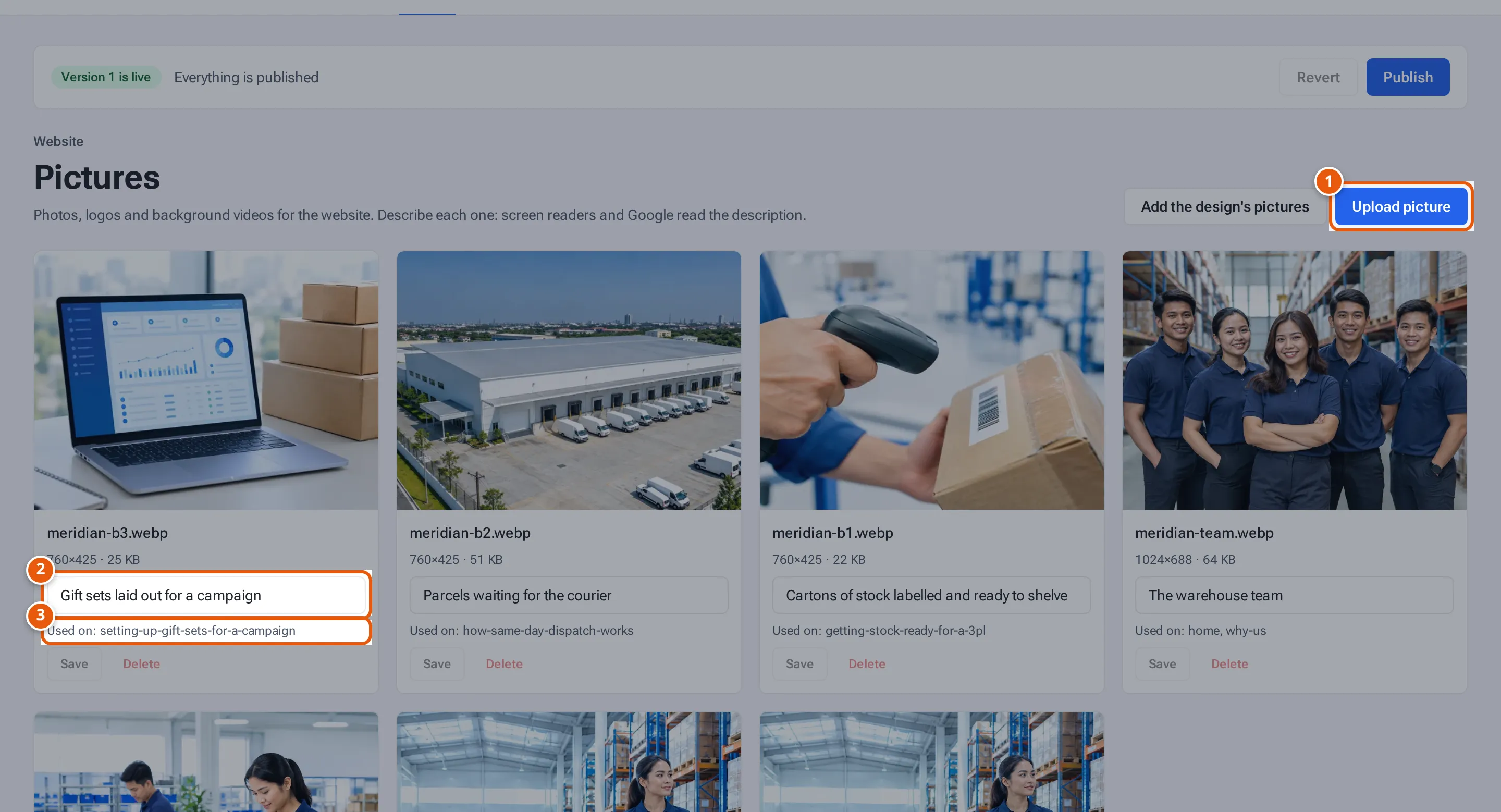This screenshot has height=812, width=1501.
Task: Click filename 'meridian-b2.webp'
Action: (470, 533)
